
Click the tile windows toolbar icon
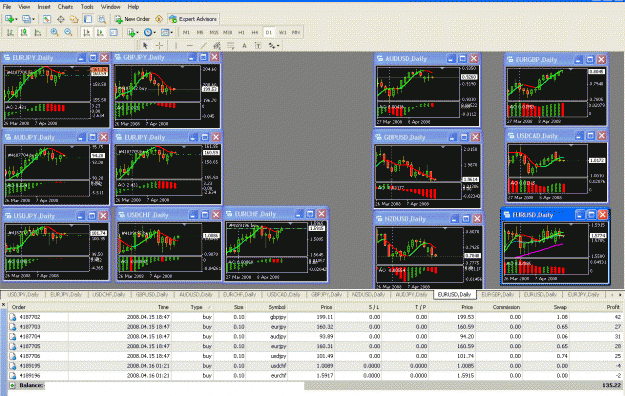tap(114, 33)
